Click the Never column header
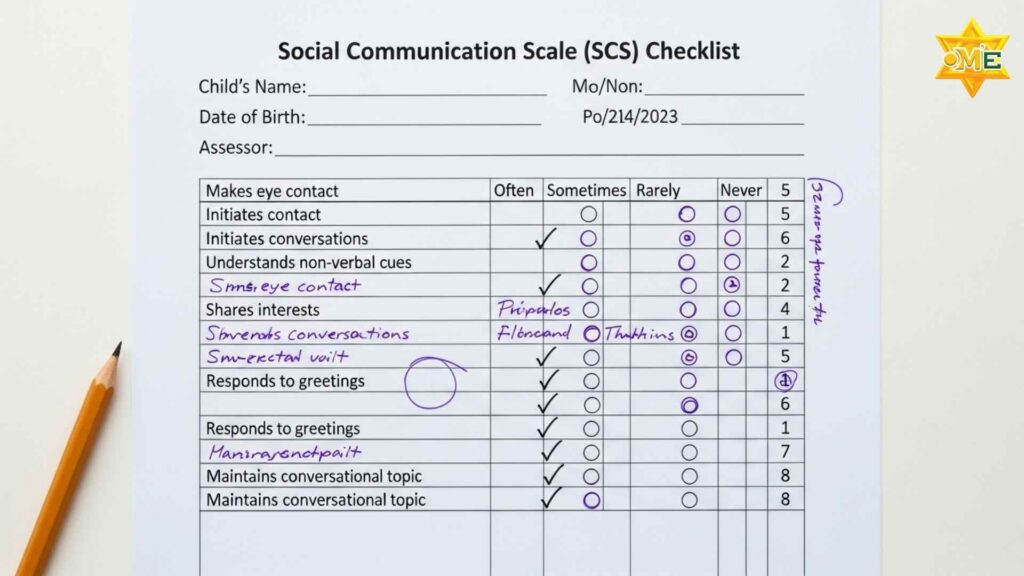This screenshot has width=1024, height=576. pos(741,190)
